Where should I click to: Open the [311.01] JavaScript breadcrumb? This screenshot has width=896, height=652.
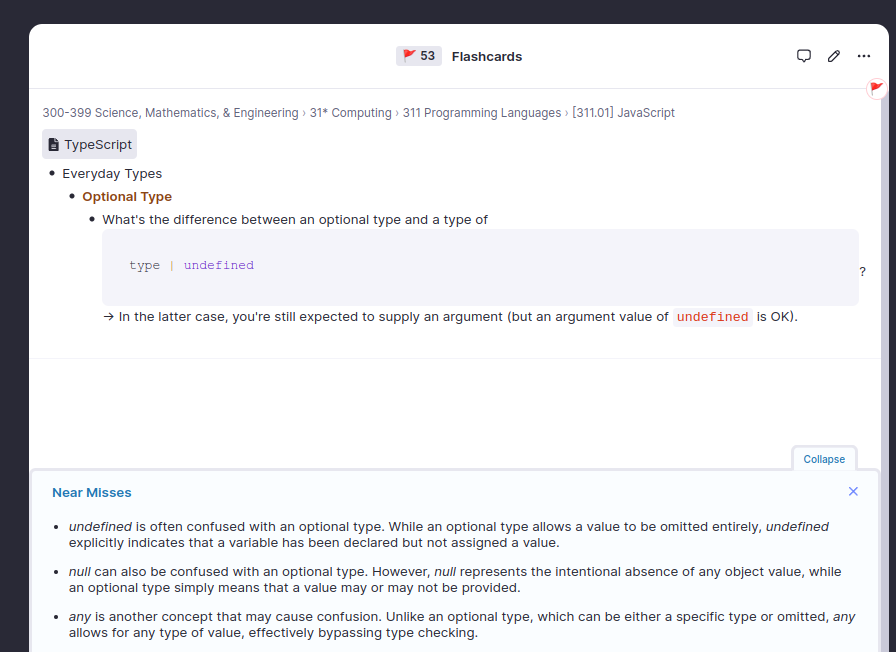point(623,113)
